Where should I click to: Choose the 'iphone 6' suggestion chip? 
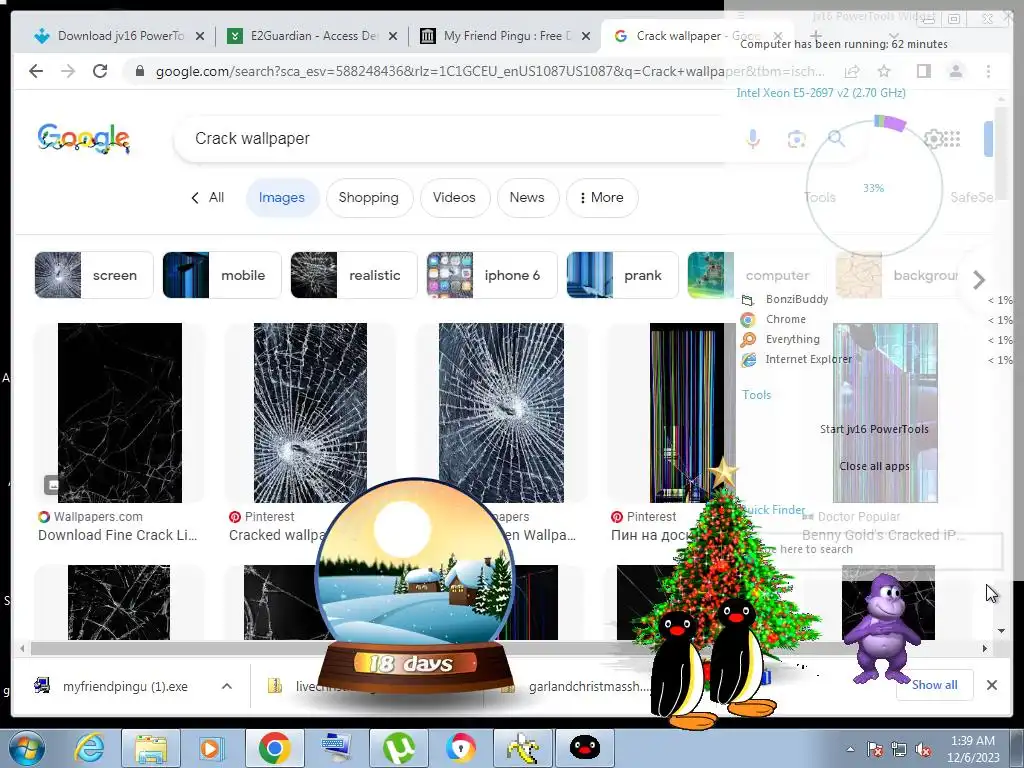(x=492, y=275)
